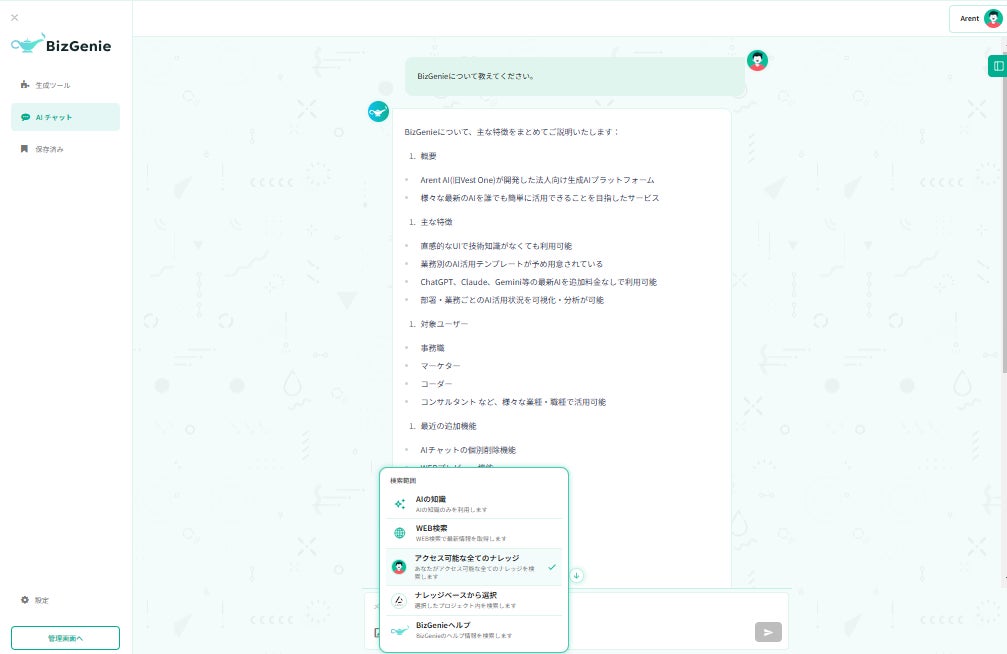This screenshot has width=1007, height=654.
Task: Click the 検索範囲 popup heading
Action: [x=403, y=481]
